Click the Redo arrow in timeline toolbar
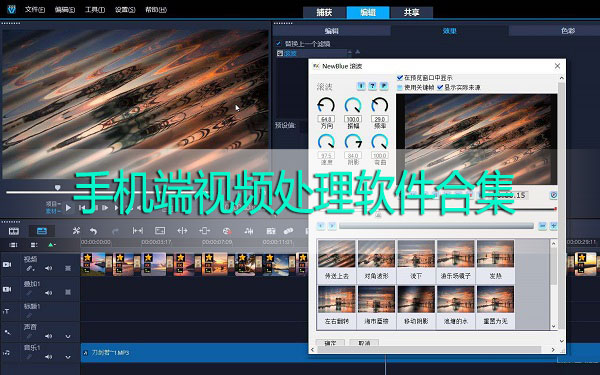 click(x=115, y=231)
